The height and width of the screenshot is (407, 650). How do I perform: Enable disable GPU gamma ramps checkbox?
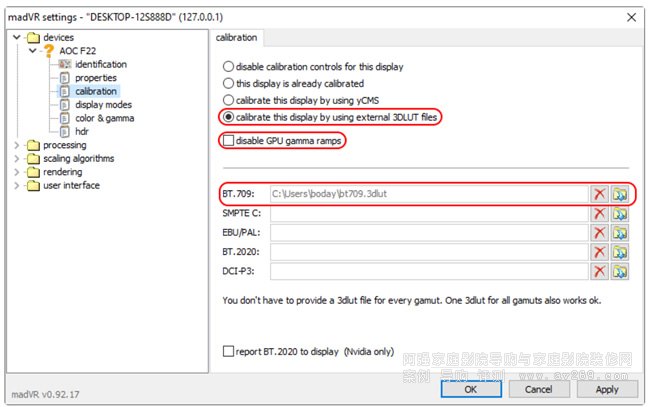(x=229, y=141)
